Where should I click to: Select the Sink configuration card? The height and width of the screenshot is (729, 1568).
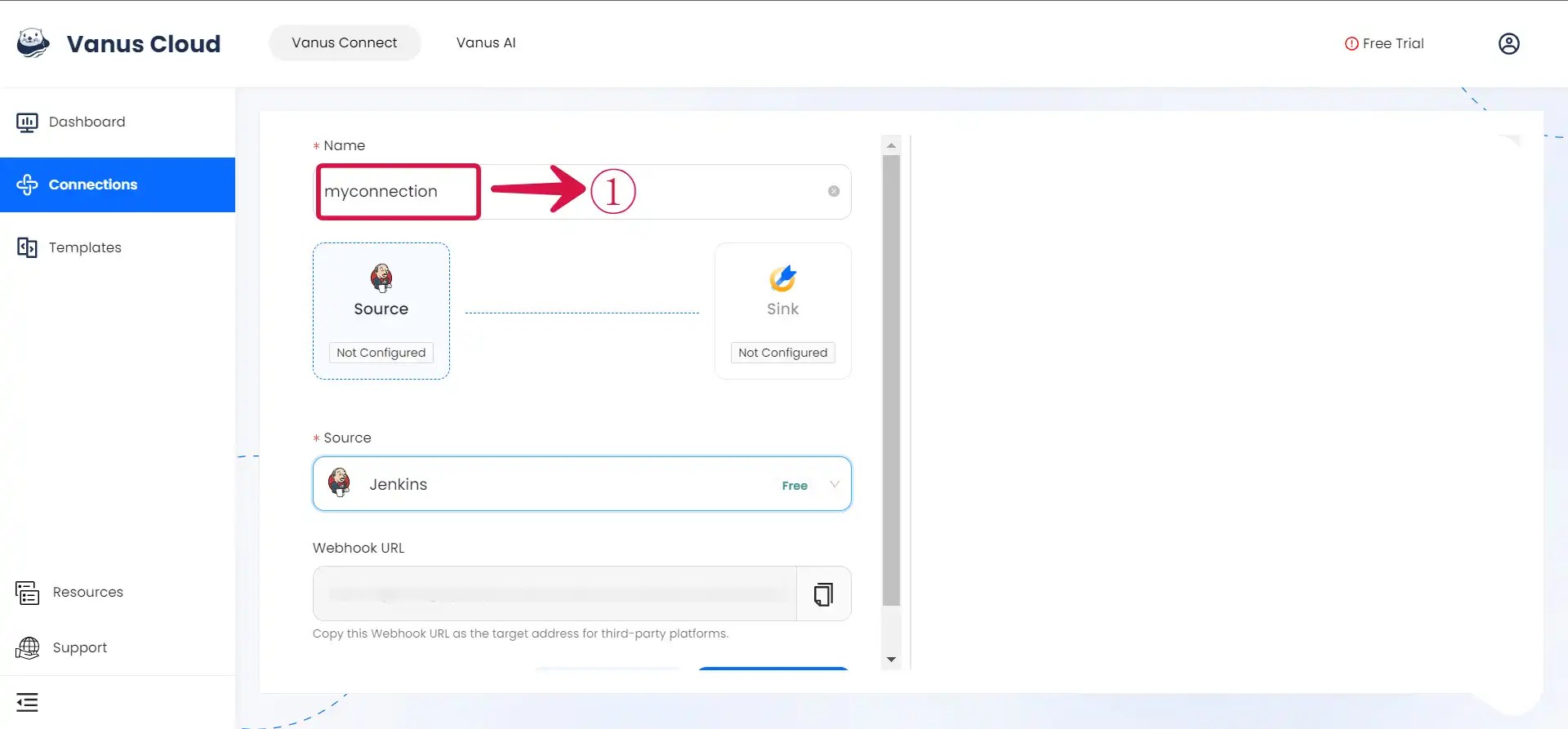click(783, 311)
